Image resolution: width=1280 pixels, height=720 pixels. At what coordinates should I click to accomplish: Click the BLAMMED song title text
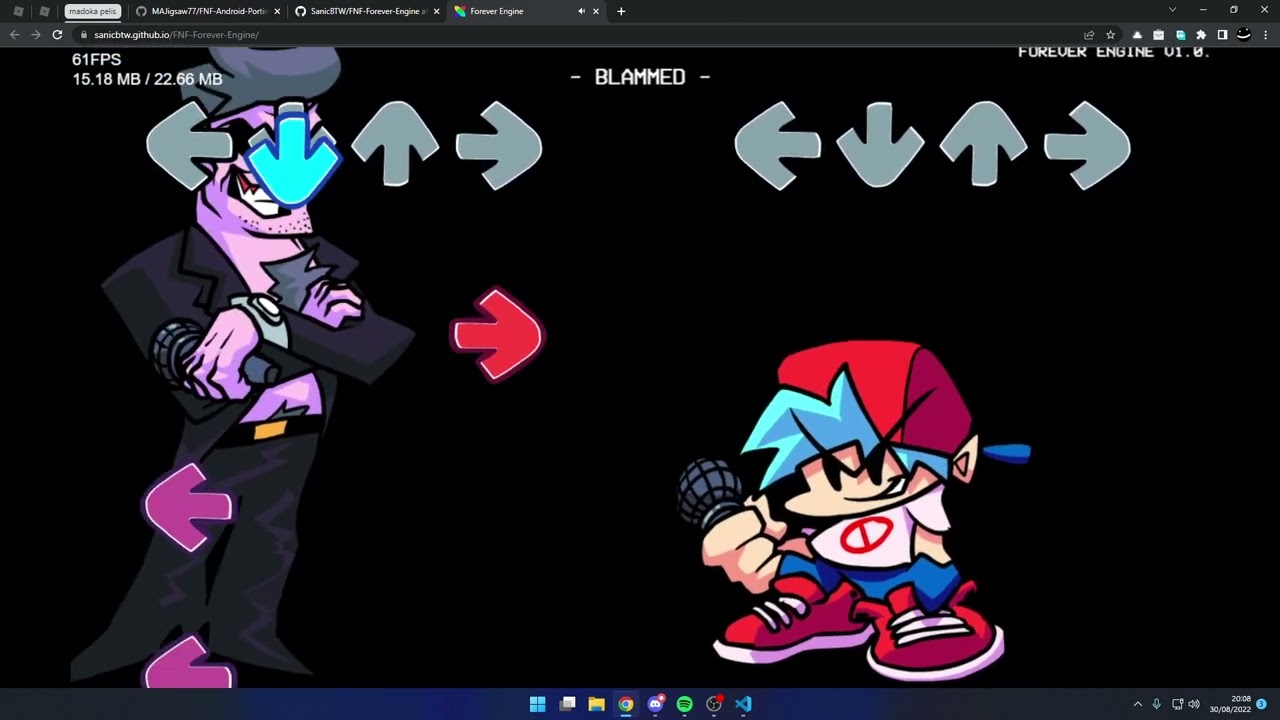pyautogui.click(x=640, y=77)
